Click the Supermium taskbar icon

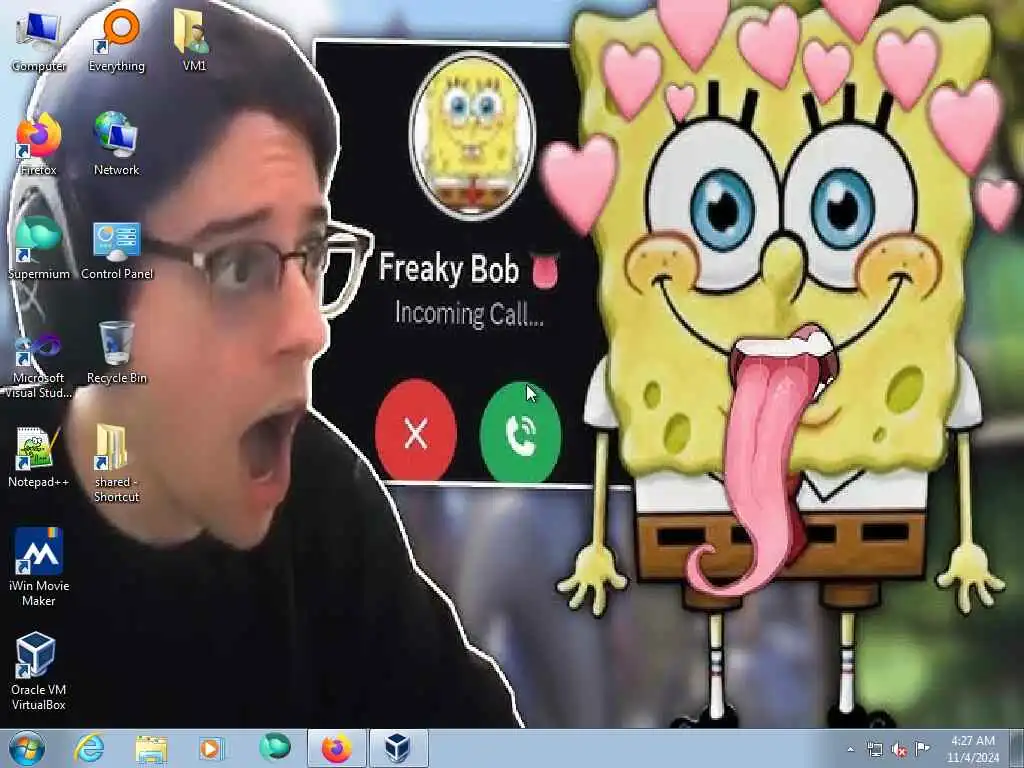(x=274, y=747)
